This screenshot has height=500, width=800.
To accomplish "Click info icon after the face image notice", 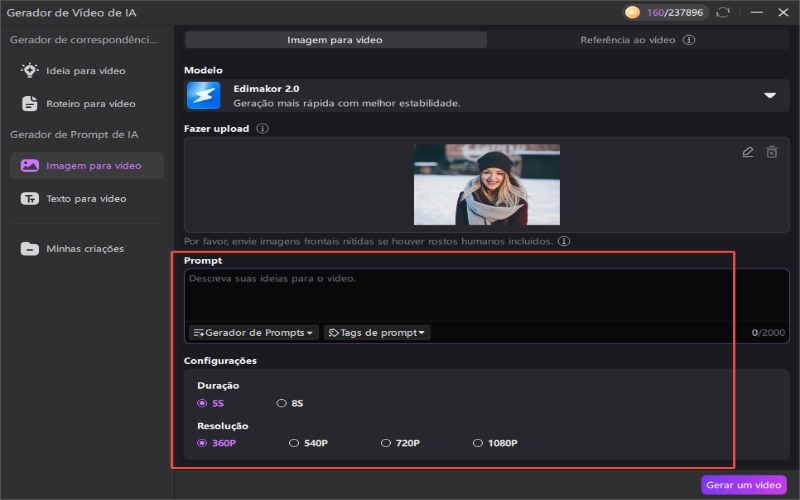I will point(564,242).
